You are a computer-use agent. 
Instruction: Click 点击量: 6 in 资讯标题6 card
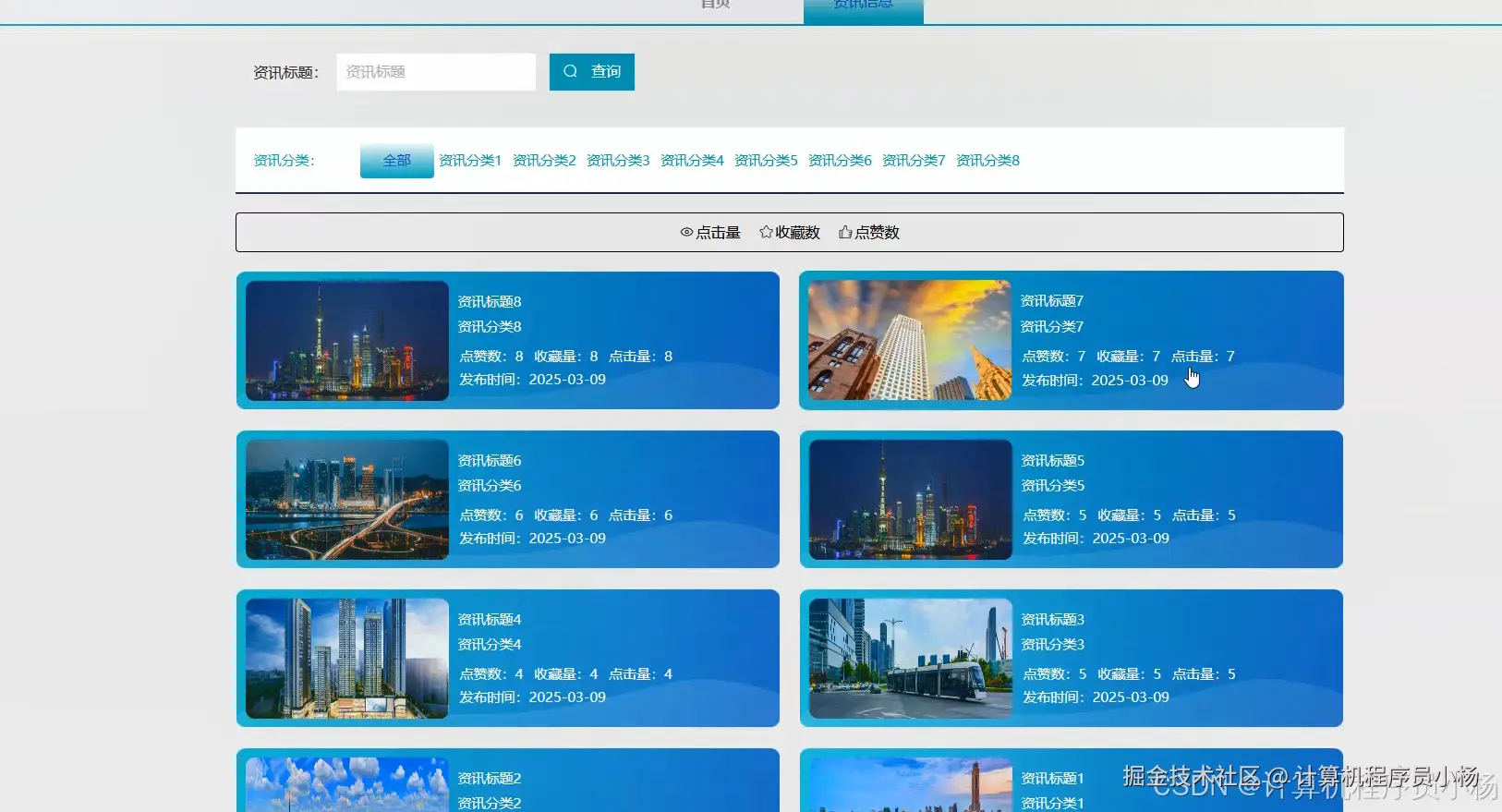pos(641,515)
